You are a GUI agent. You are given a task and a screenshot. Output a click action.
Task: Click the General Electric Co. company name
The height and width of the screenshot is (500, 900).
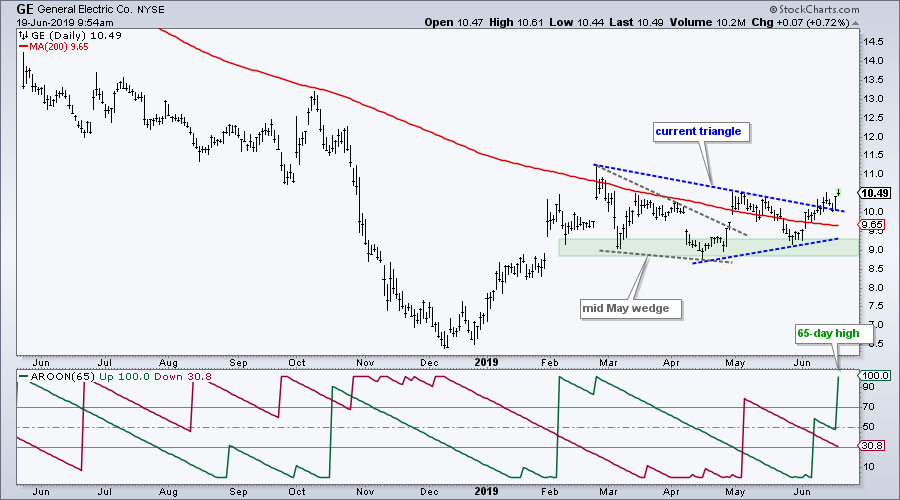click(x=85, y=10)
